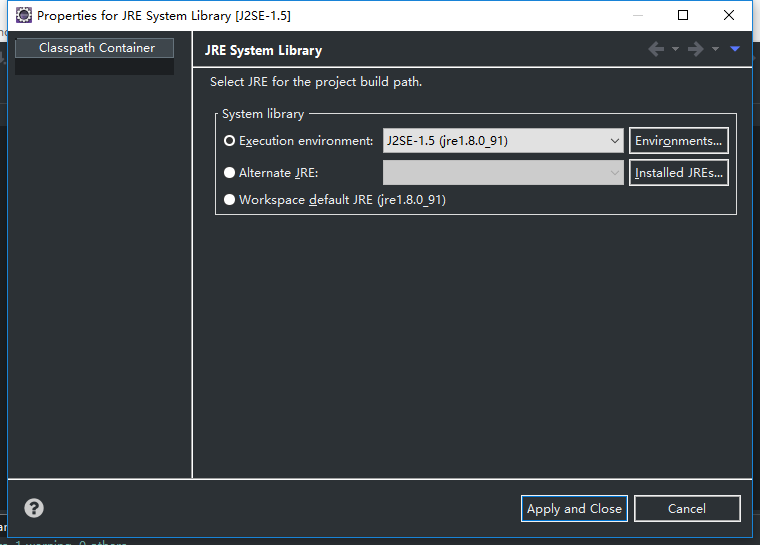The height and width of the screenshot is (545, 760).
Task: Select the Alternate JRE radio button
Action: tap(230, 173)
